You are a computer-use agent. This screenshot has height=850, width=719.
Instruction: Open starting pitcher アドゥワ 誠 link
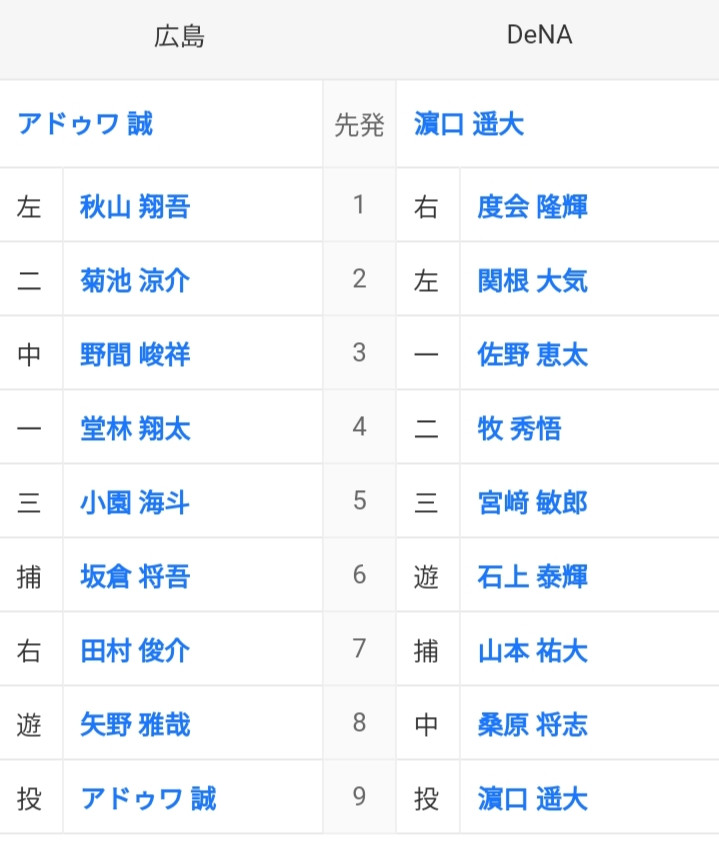[x=85, y=124]
